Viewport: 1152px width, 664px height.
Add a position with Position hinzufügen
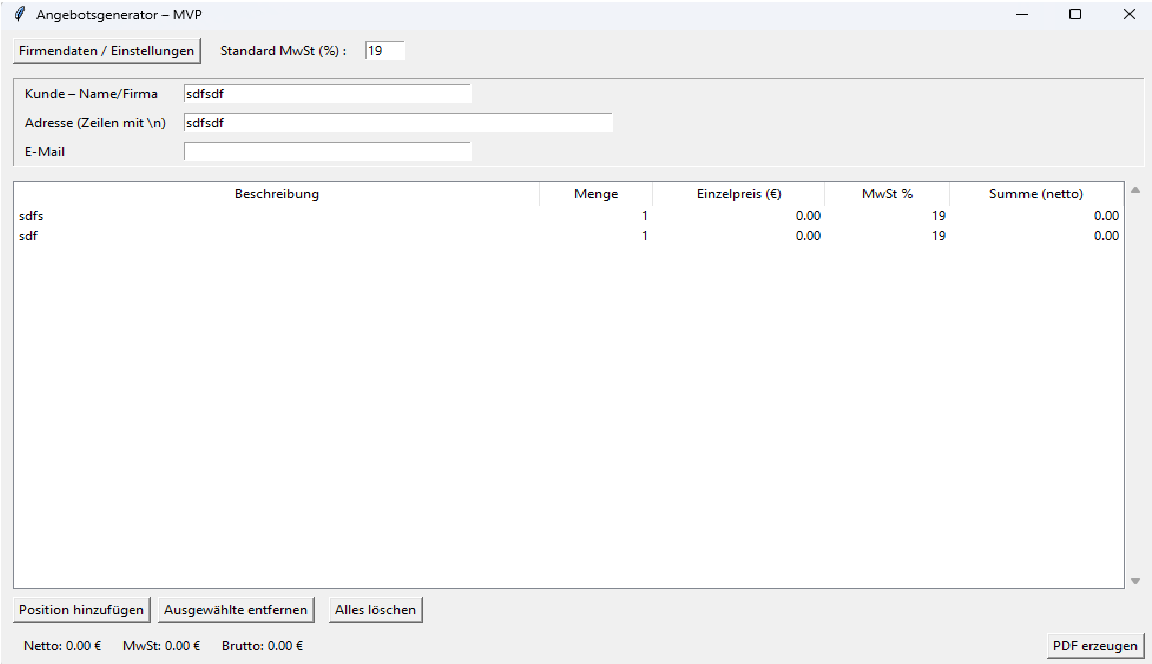(x=81, y=609)
